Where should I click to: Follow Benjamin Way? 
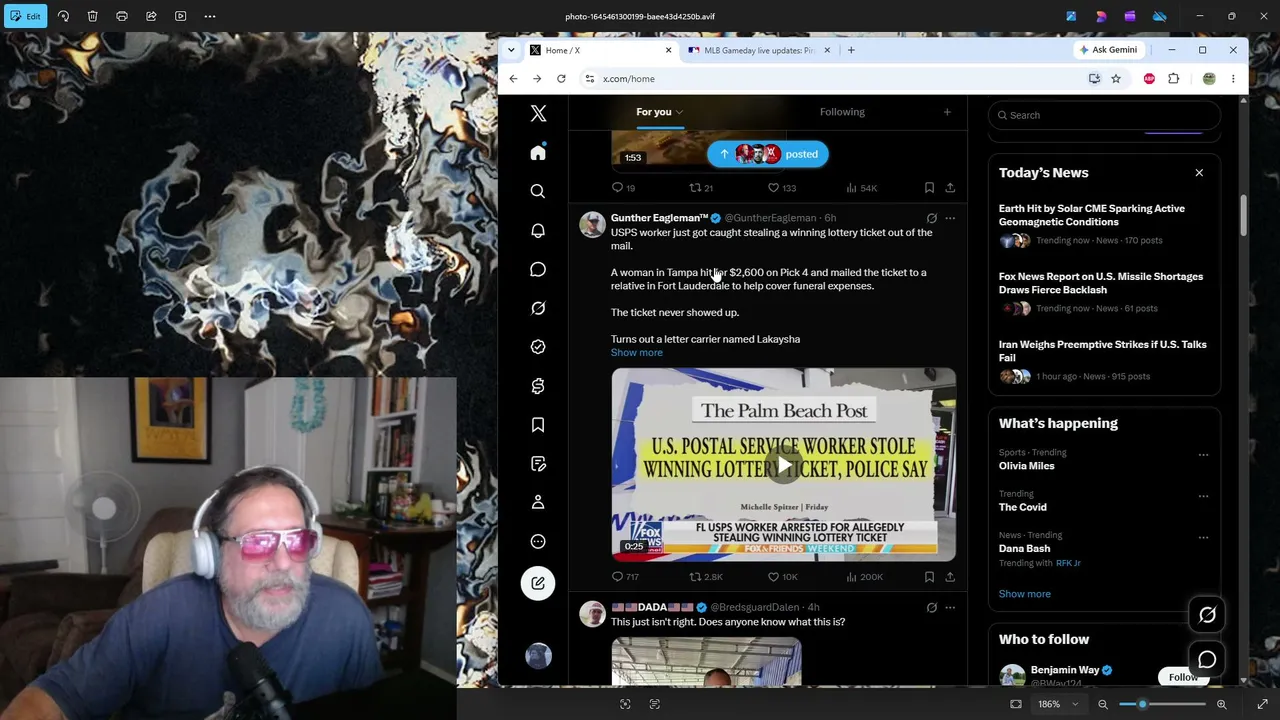coord(1183,677)
